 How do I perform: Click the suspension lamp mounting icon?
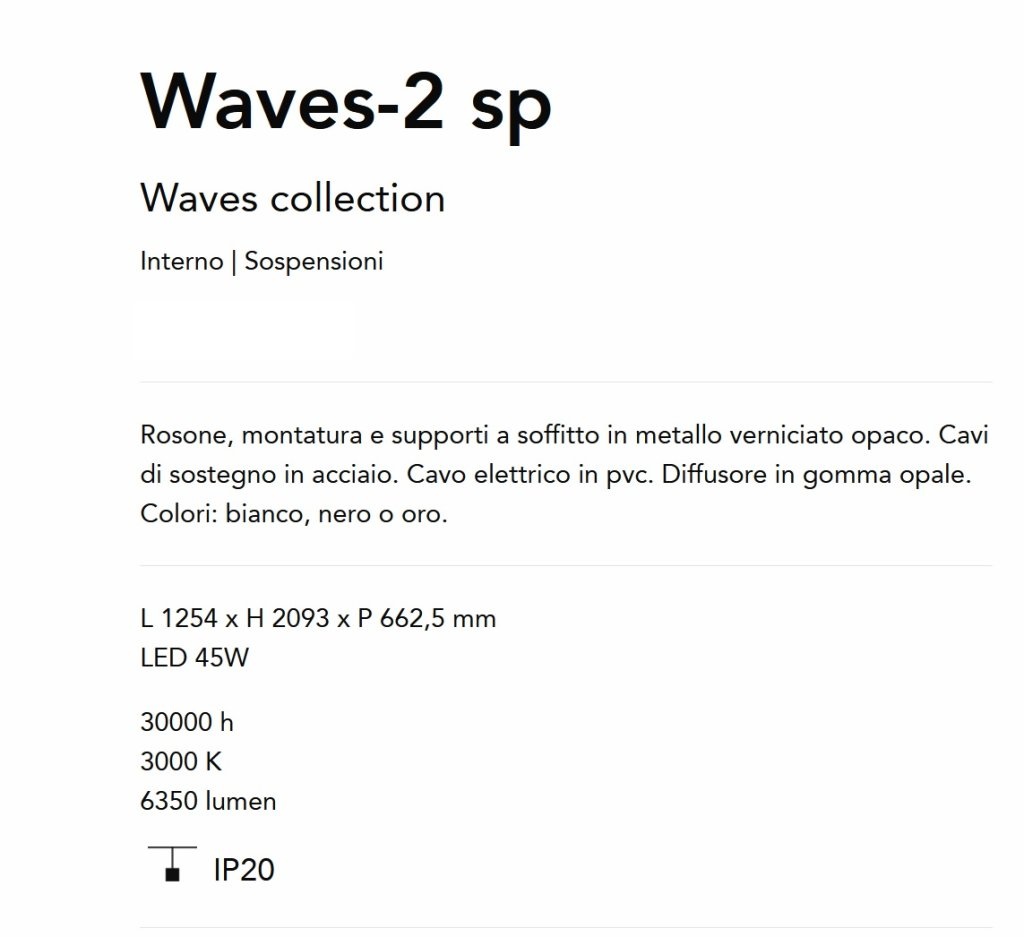click(172, 864)
